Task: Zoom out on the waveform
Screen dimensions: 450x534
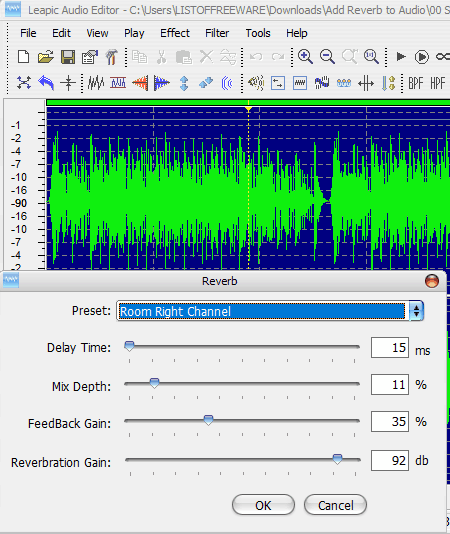Action: 327,57
